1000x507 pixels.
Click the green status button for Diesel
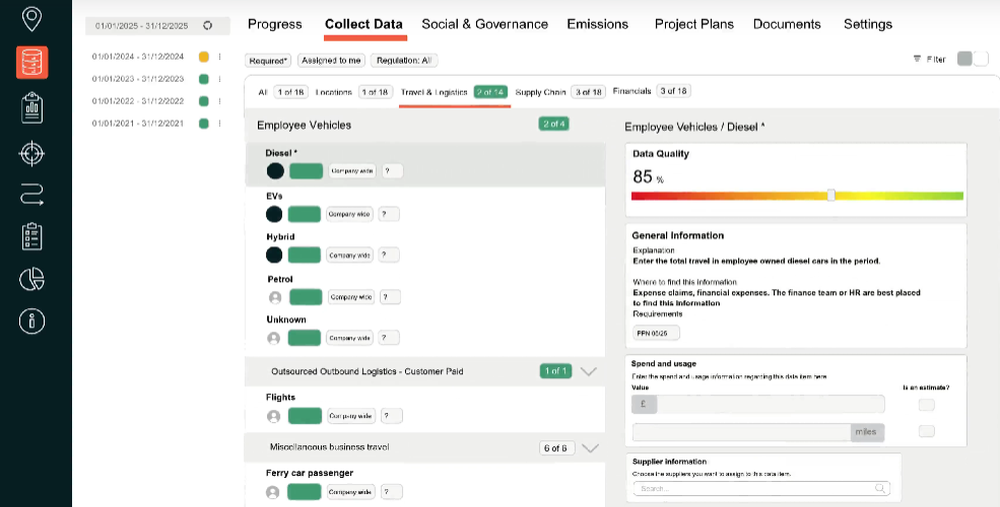306,171
